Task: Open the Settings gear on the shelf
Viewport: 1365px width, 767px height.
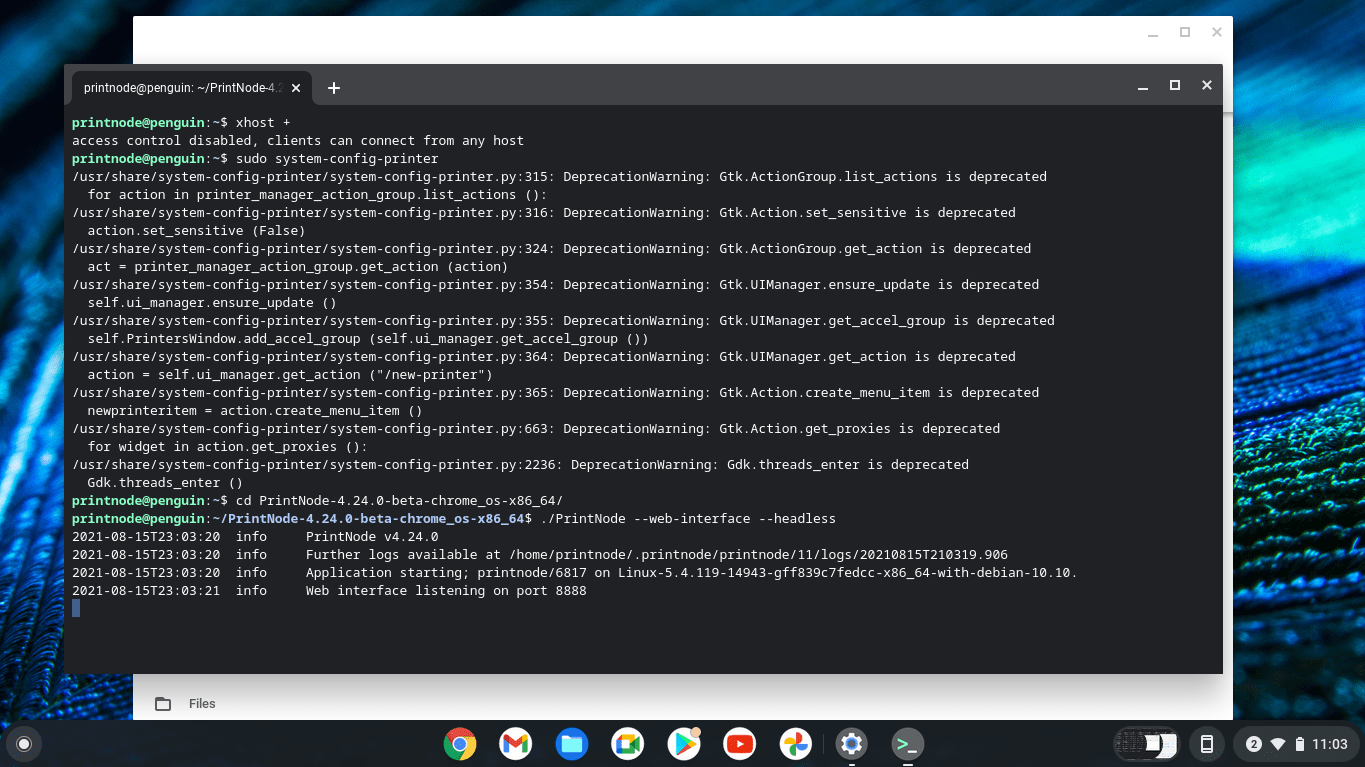Action: 852,744
